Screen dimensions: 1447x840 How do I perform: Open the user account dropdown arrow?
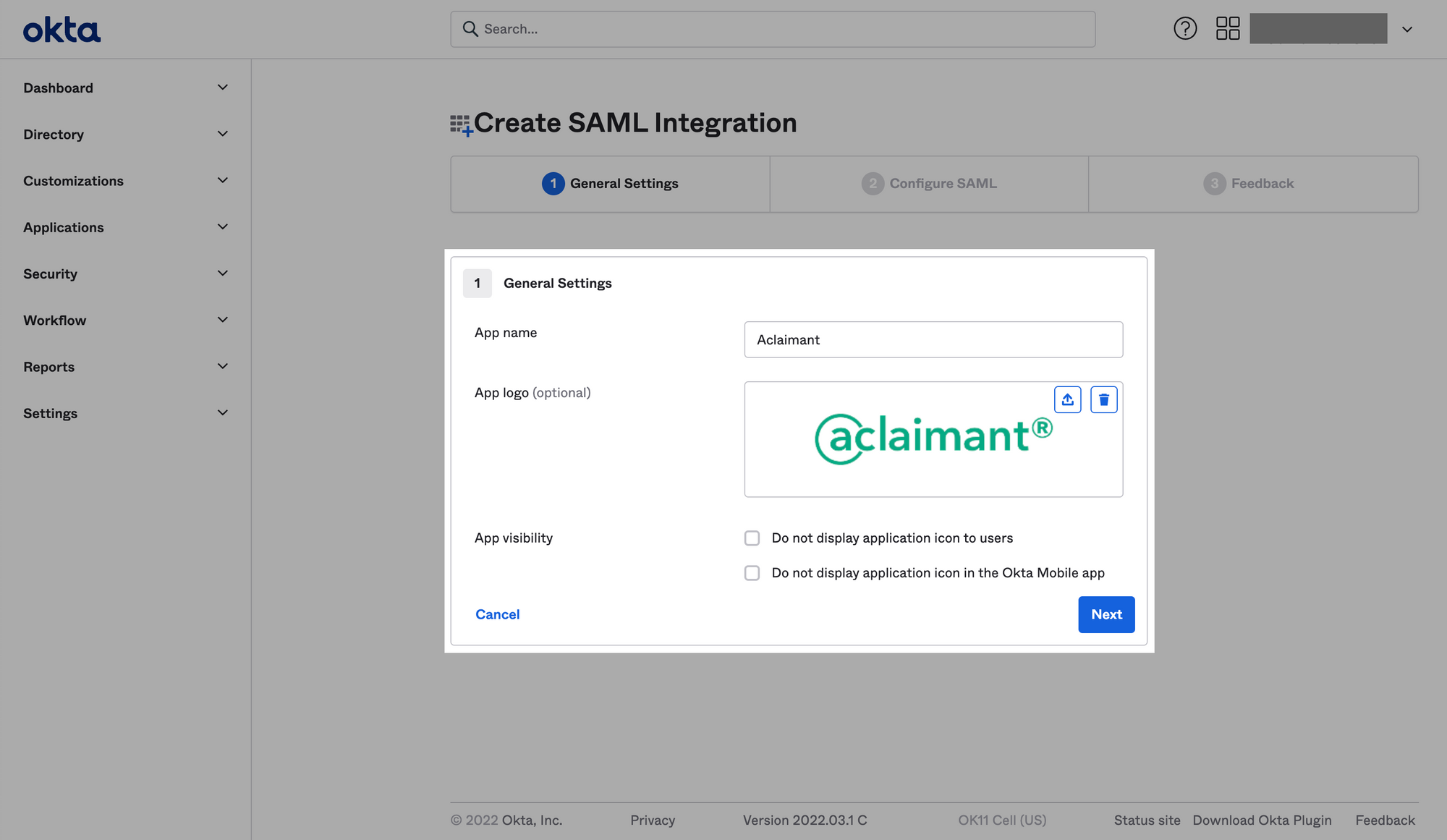click(1407, 30)
